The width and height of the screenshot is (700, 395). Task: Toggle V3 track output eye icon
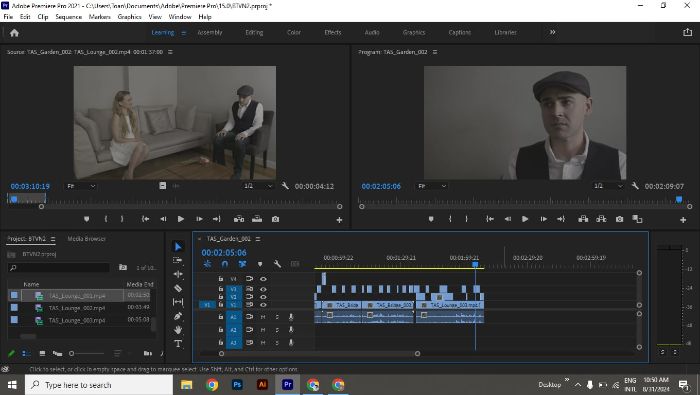263,289
